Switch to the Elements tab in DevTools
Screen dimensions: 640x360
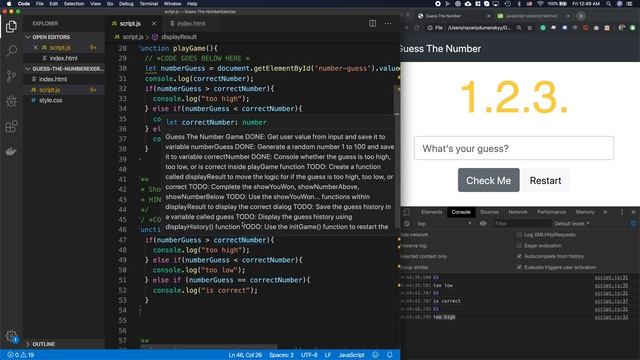431,212
